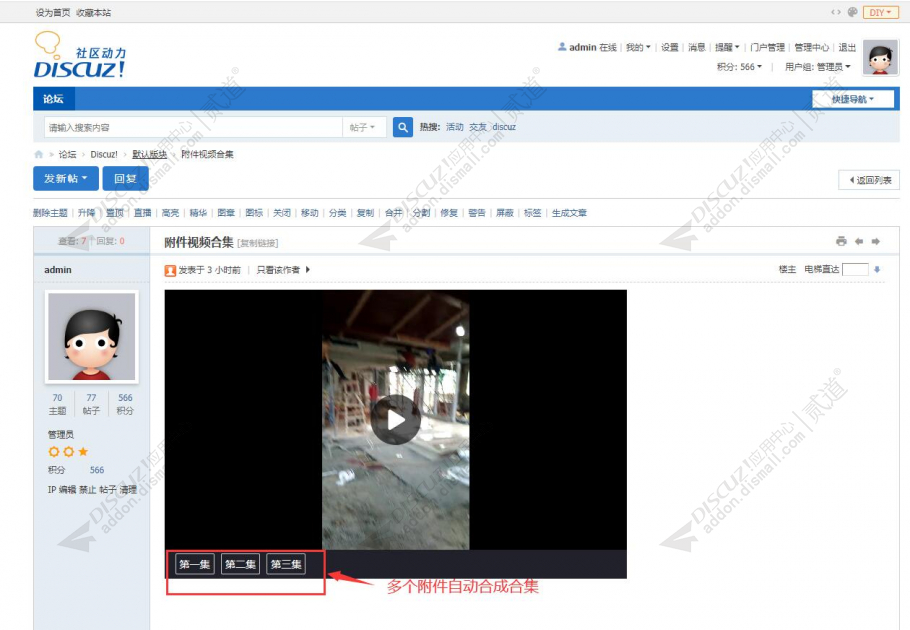The image size is (910, 630).
Task: Select episode 第三集
Action: click(x=286, y=564)
